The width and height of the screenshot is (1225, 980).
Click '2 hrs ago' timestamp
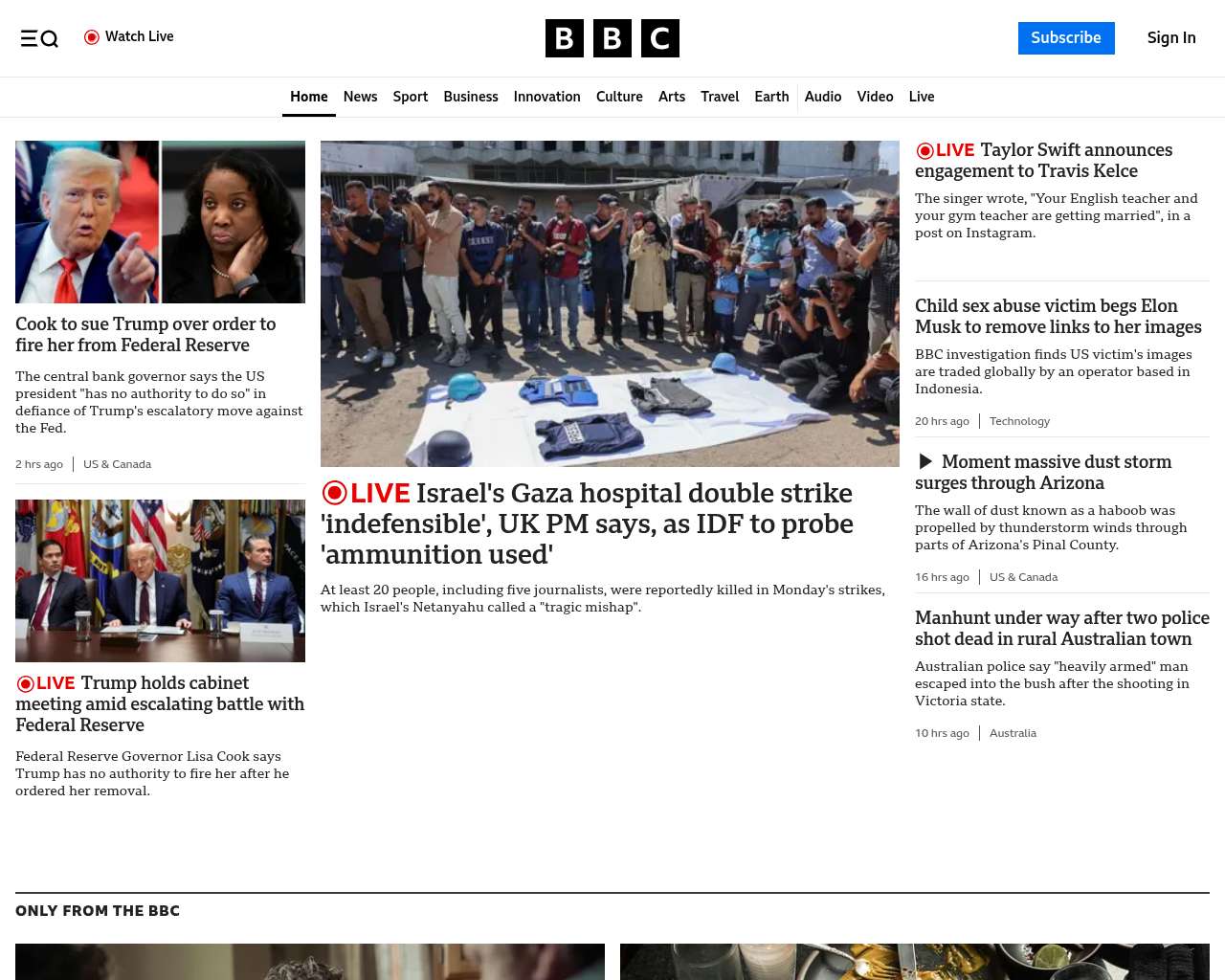point(39,464)
